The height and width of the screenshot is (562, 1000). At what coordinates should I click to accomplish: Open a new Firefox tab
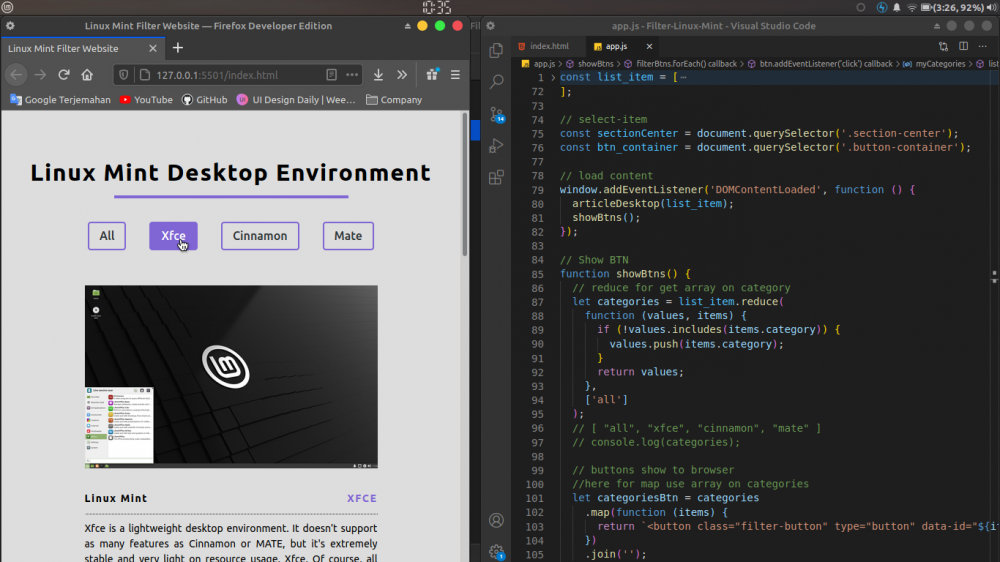coord(177,48)
